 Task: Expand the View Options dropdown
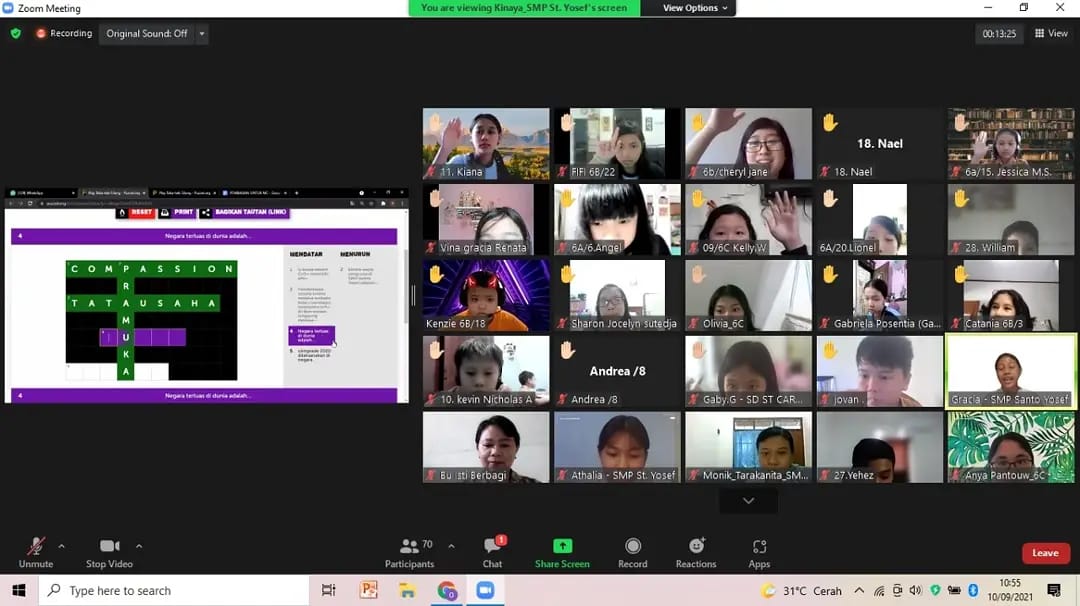696,8
